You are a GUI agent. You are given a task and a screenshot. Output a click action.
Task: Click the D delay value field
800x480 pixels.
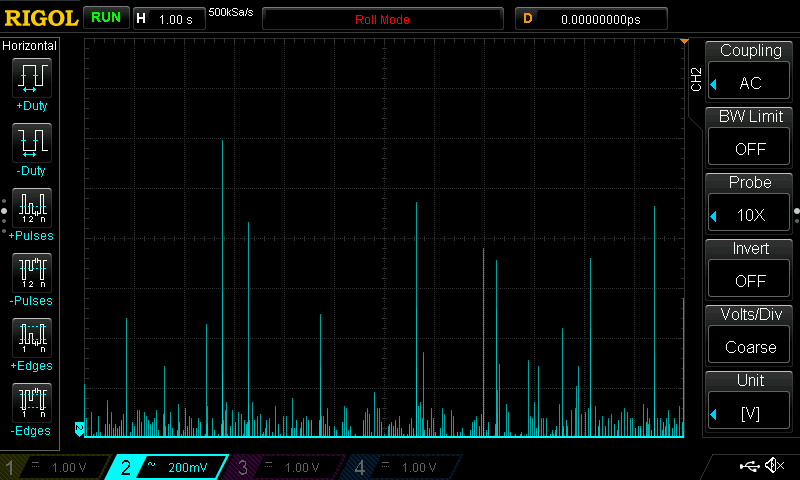[591, 19]
